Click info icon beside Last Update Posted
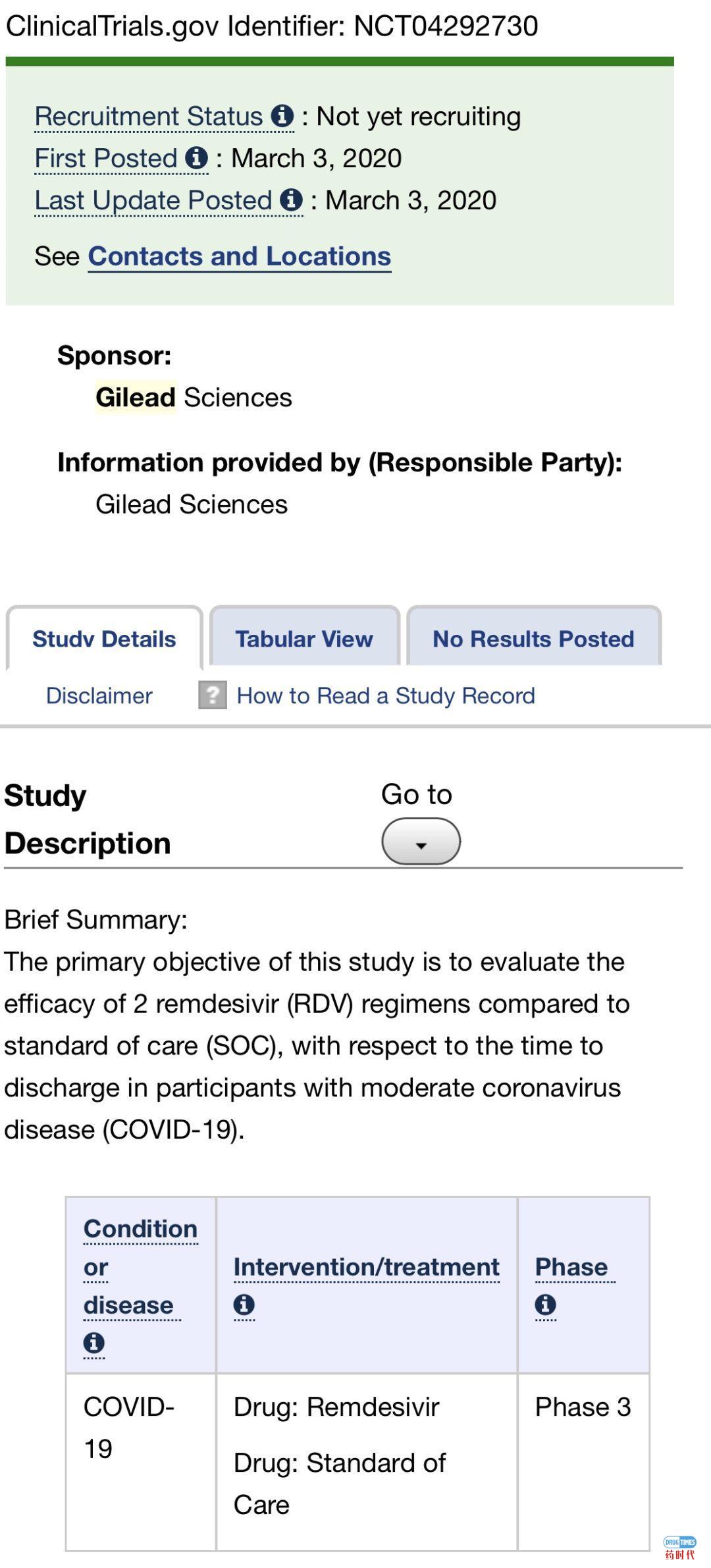This screenshot has height=1568, width=711. (x=291, y=200)
